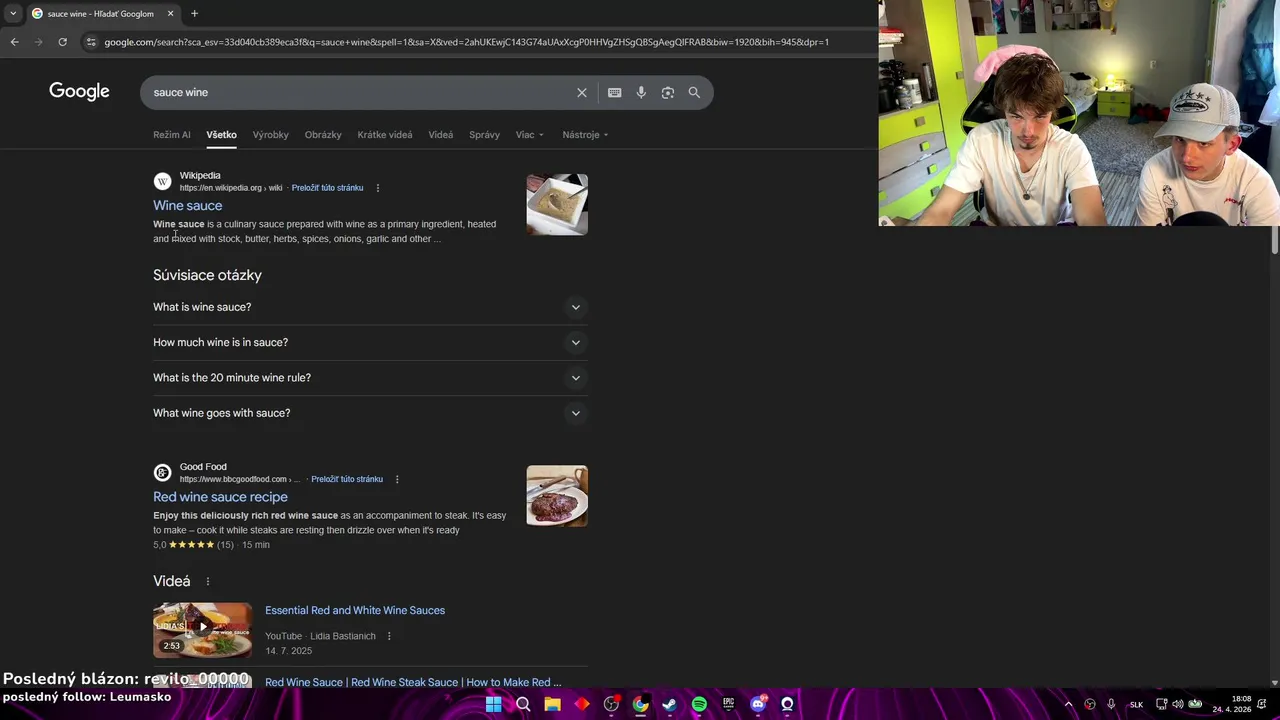1280x720 pixels.
Task: Show hidden system tray icons
Action: coord(1068,704)
